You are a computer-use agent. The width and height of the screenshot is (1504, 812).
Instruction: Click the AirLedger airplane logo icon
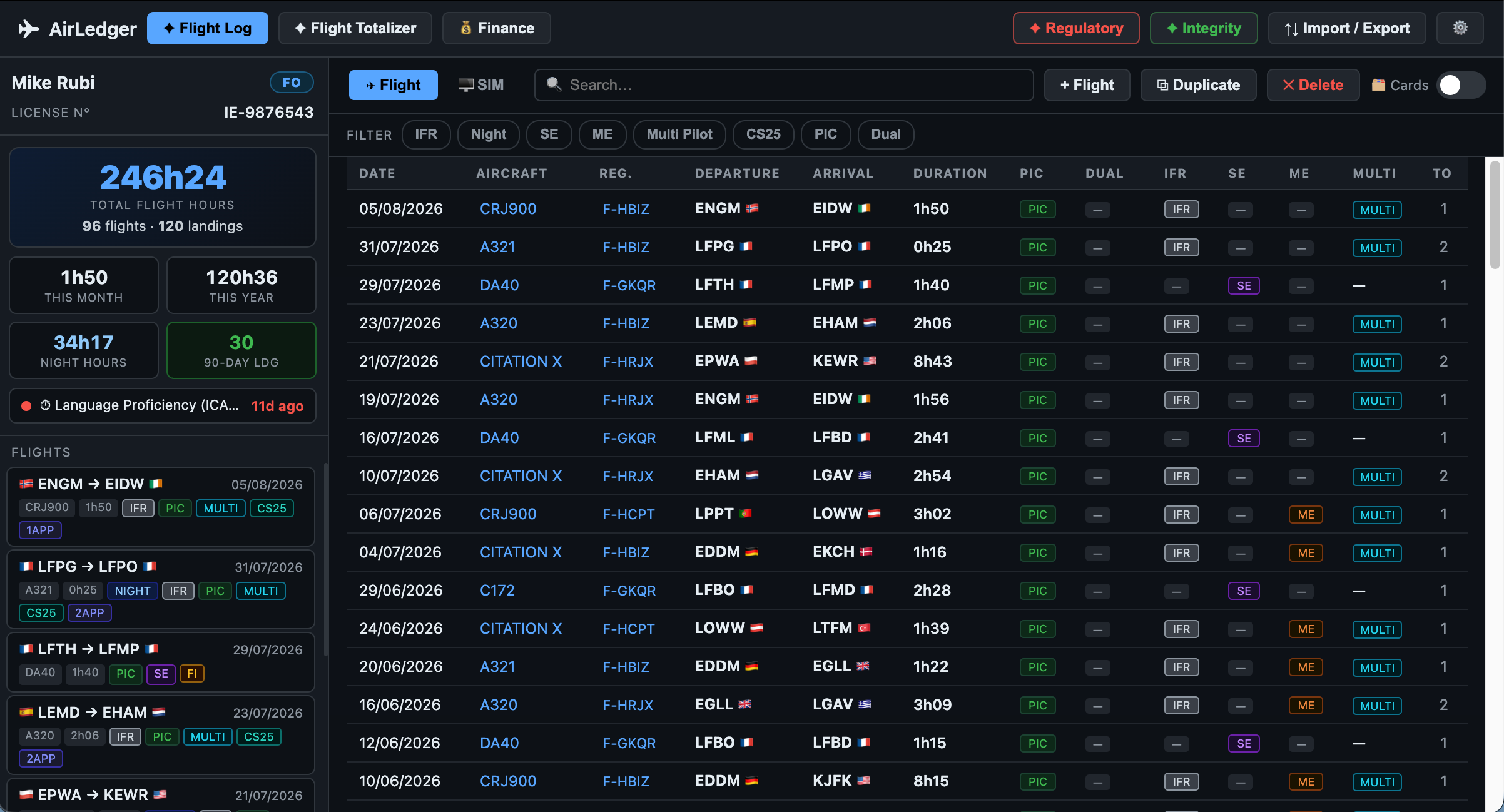tap(29, 28)
